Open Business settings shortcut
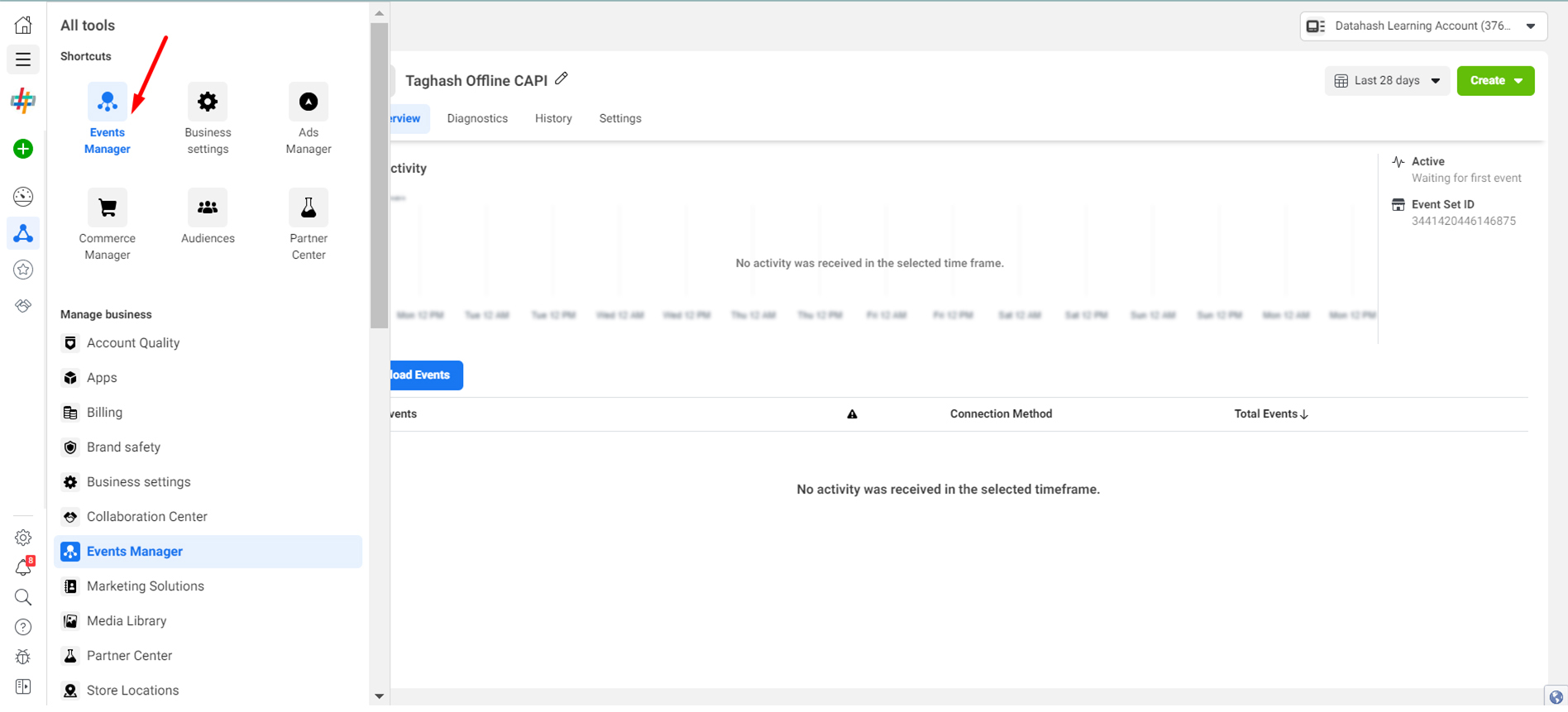1568x712 pixels. point(208,119)
